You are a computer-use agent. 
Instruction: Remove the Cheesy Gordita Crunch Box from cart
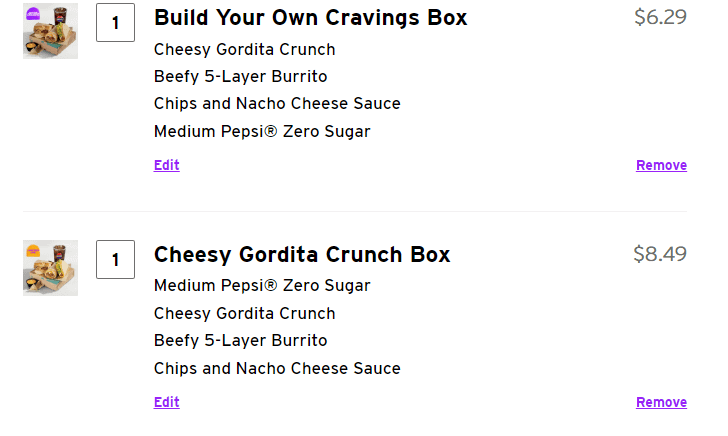[x=661, y=402]
